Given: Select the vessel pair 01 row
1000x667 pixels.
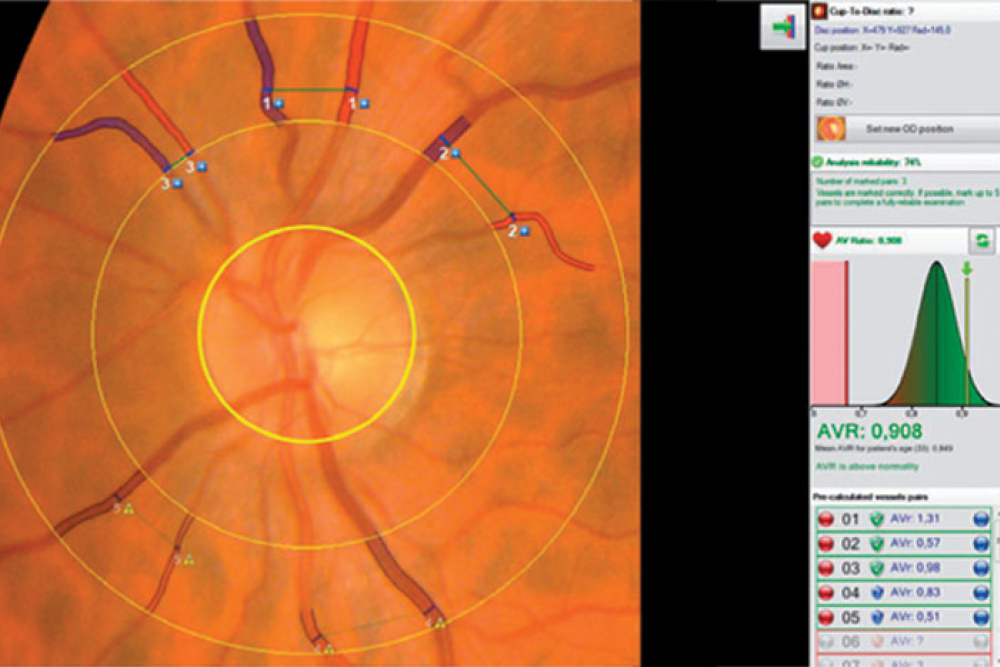Looking at the screenshot, I should [900, 518].
